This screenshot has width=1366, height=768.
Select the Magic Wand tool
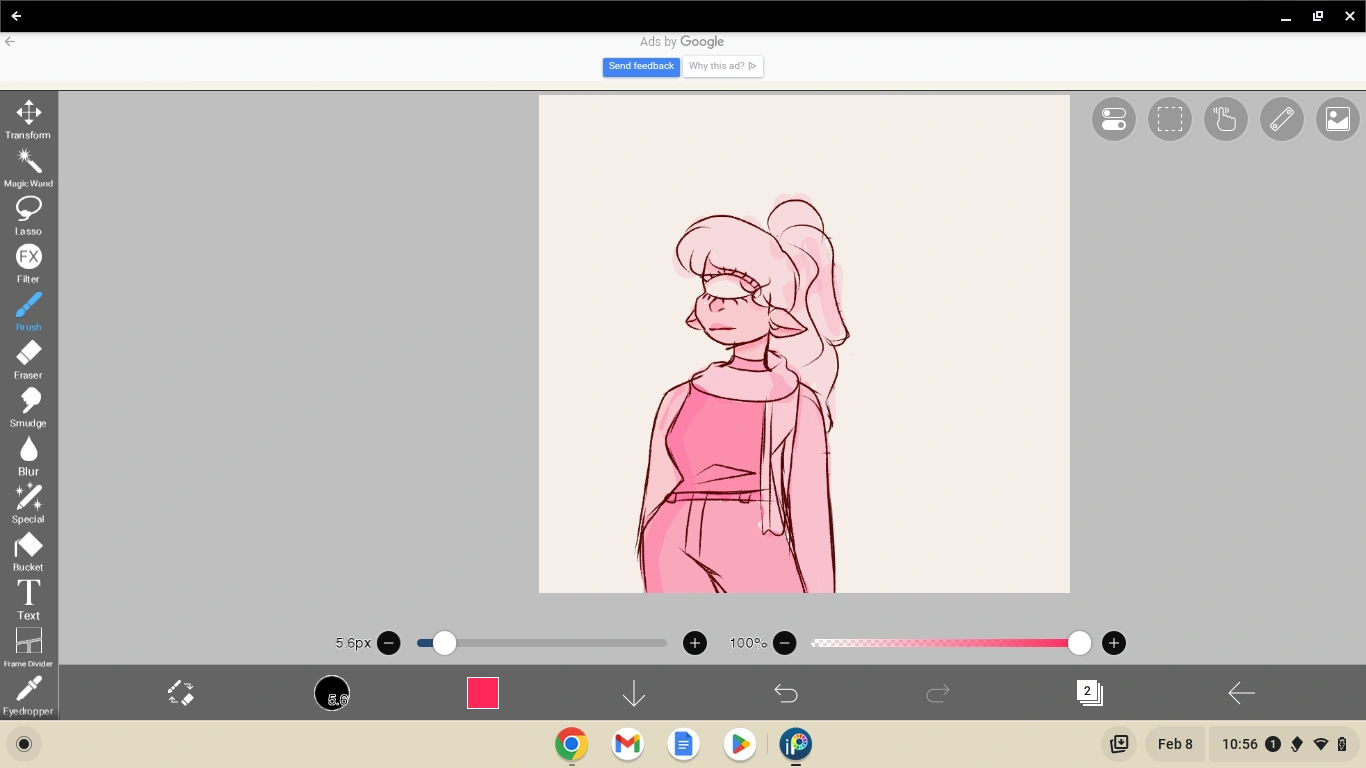[28, 161]
